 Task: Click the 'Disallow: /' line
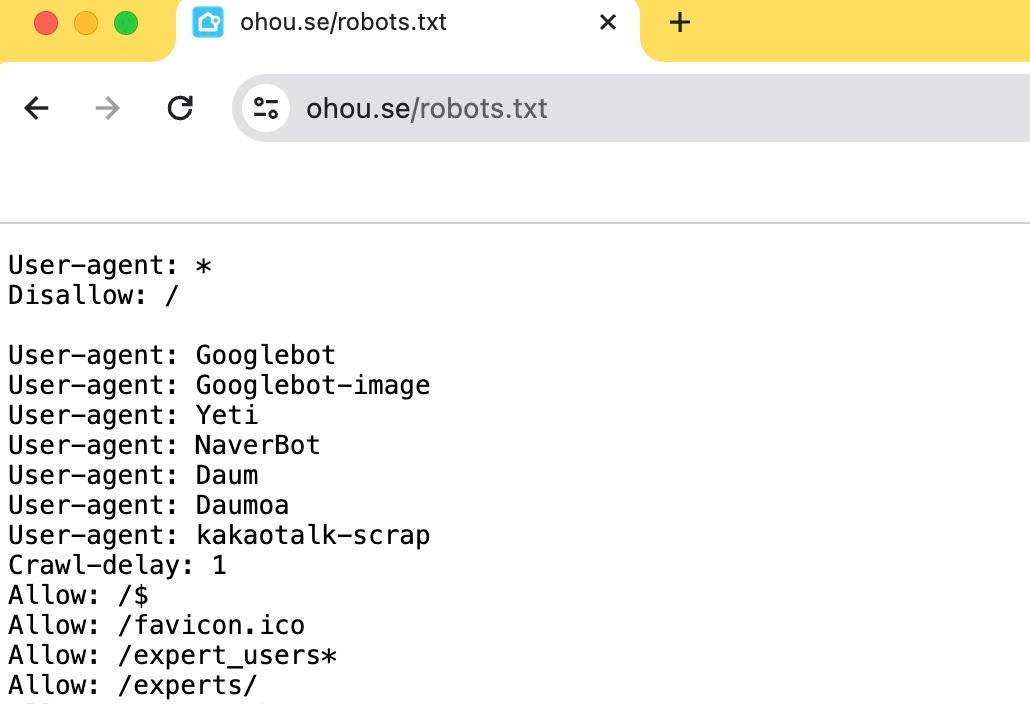click(x=94, y=295)
